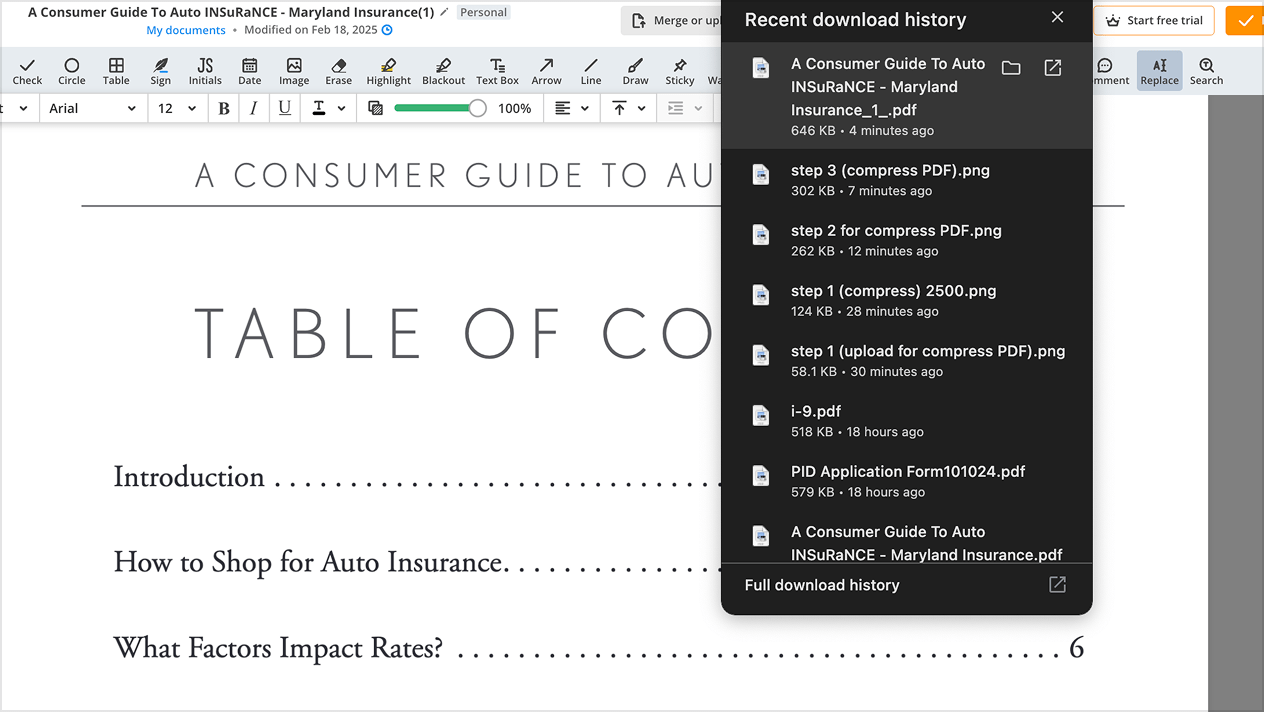The image size is (1264, 712).
Task: Toggle underline formatting
Action: (285, 108)
